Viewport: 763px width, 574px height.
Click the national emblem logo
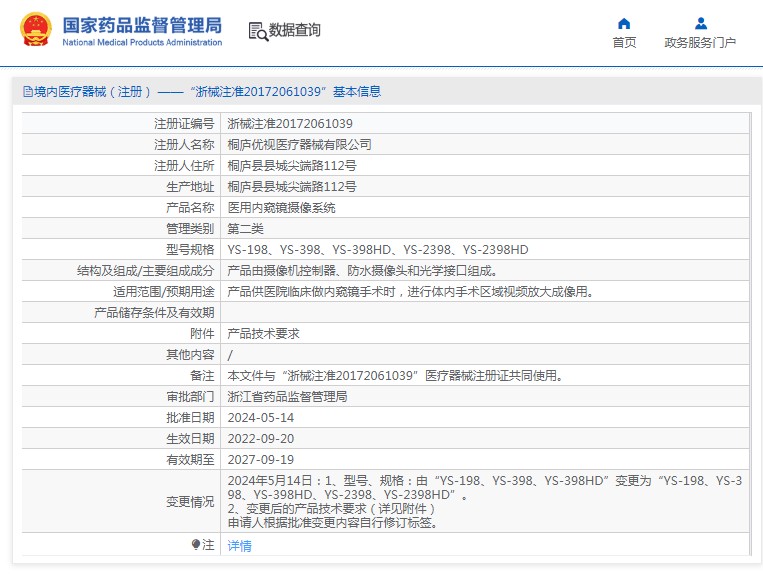click(36, 29)
